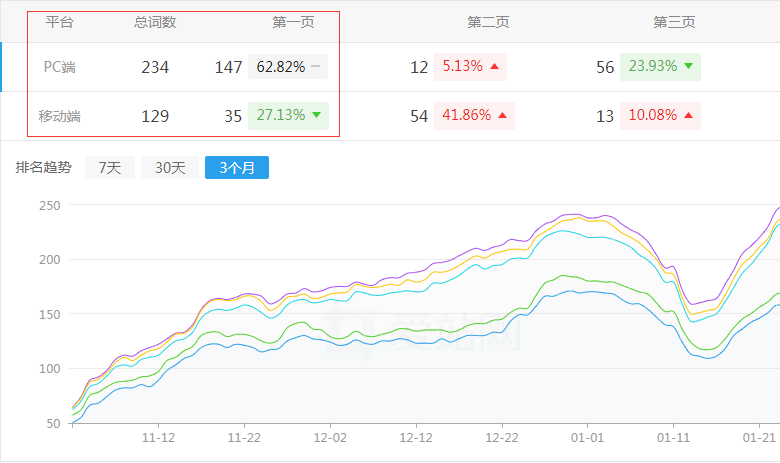The height and width of the screenshot is (463, 780).
Task: Click the 12-02 date on the chart axis
Action: pyautogui.click(x=331, y=438)
